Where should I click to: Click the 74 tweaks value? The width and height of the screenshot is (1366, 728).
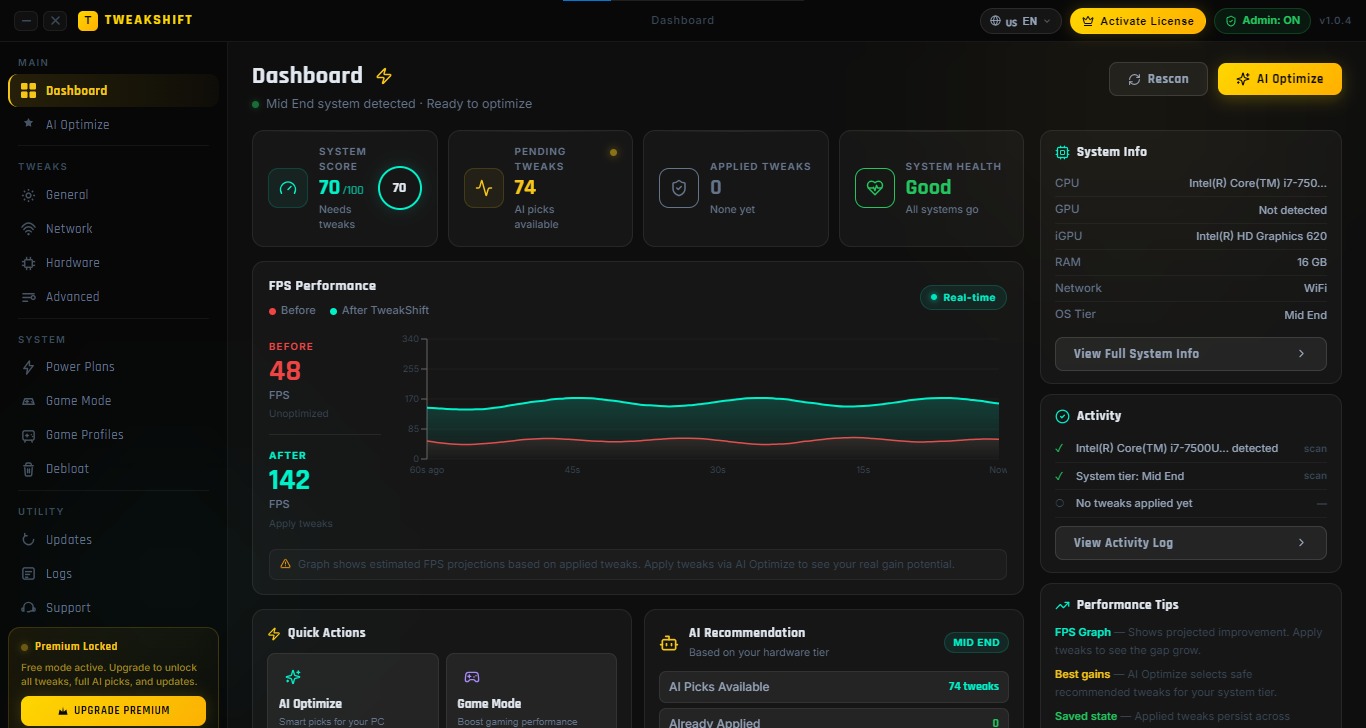point(974,687)
